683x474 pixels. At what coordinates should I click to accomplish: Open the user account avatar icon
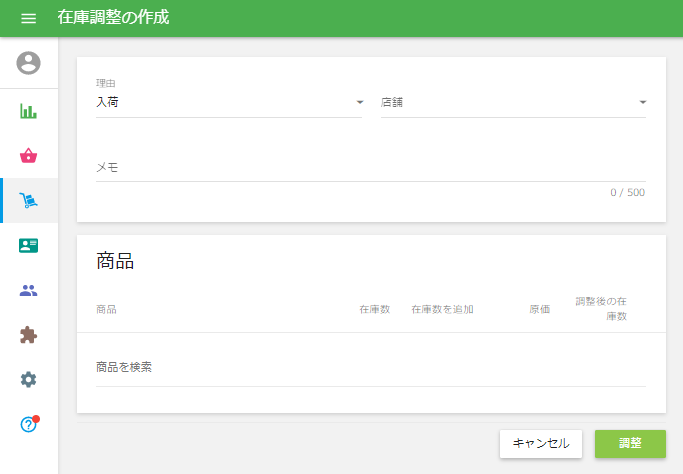(29, 63)
